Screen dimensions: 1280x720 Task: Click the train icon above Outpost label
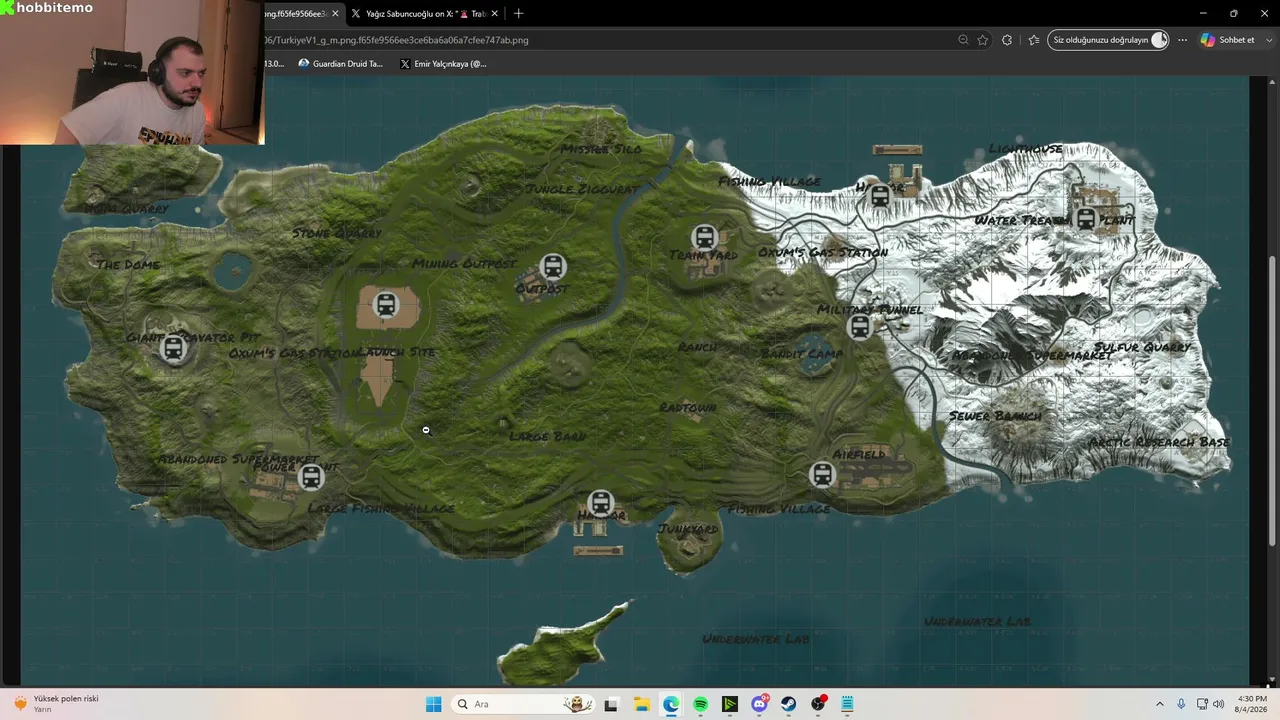click(x=552, y=267)
